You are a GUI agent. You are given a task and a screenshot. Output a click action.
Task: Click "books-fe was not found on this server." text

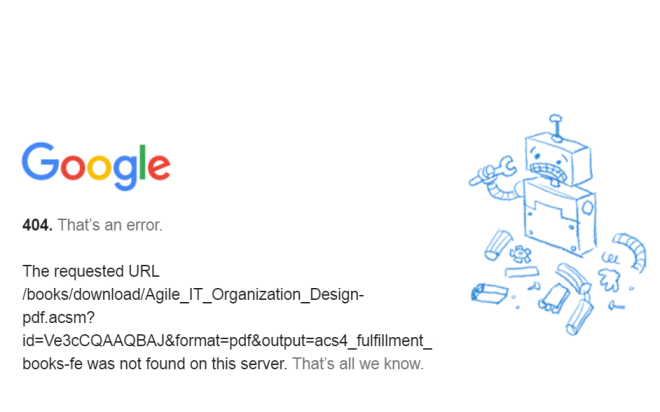point(155,364)
